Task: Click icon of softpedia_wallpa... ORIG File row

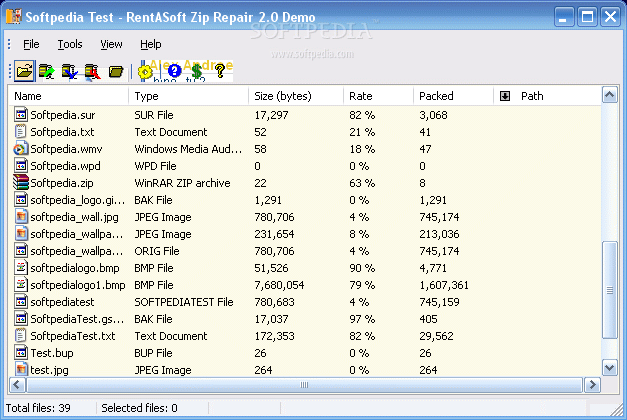Action: [21, 250]
